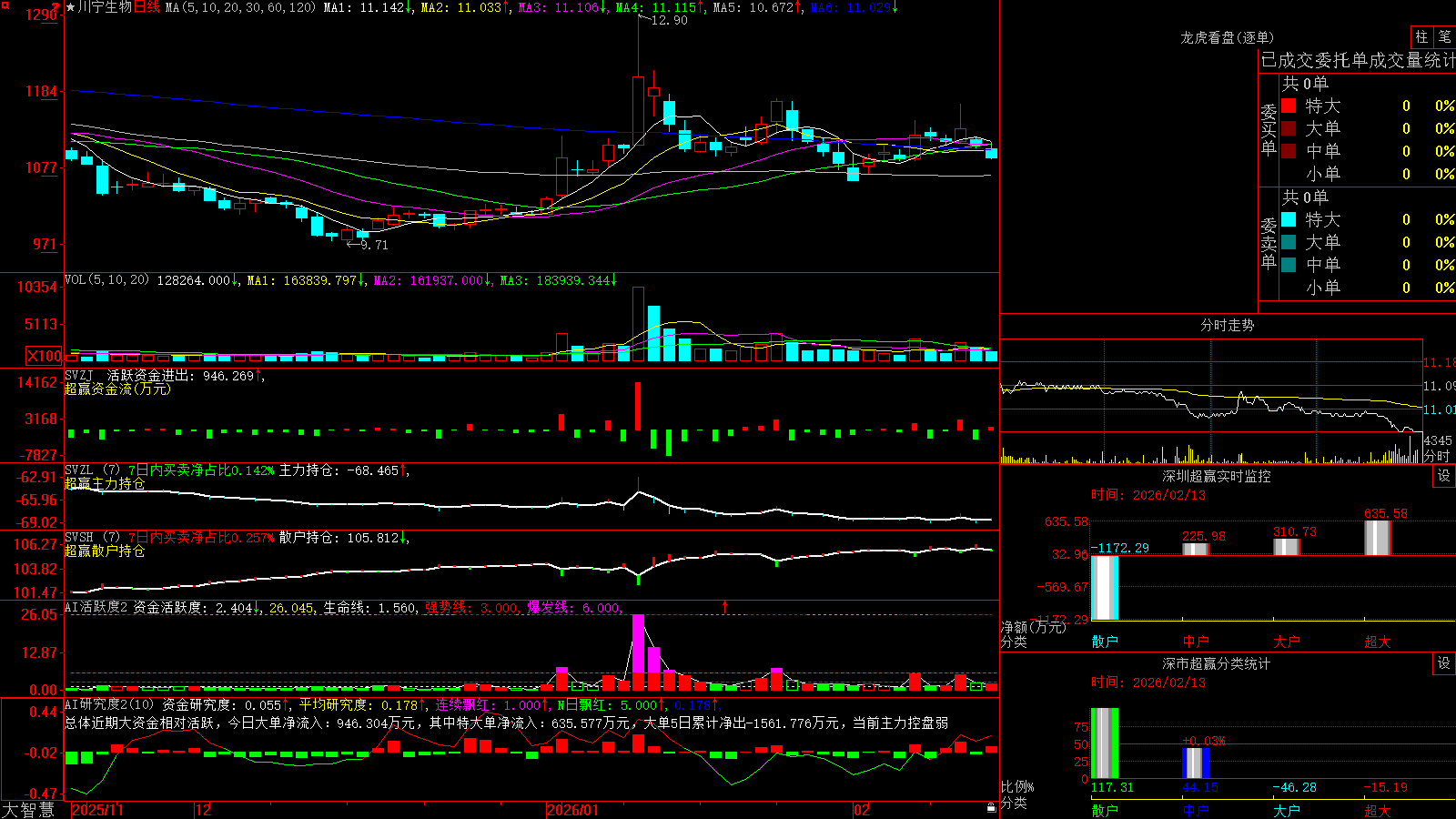Viewport: 1456px width, 819px height.
Task: Click the AI研究度2(10) indicator label
Action: coord(110,704)
